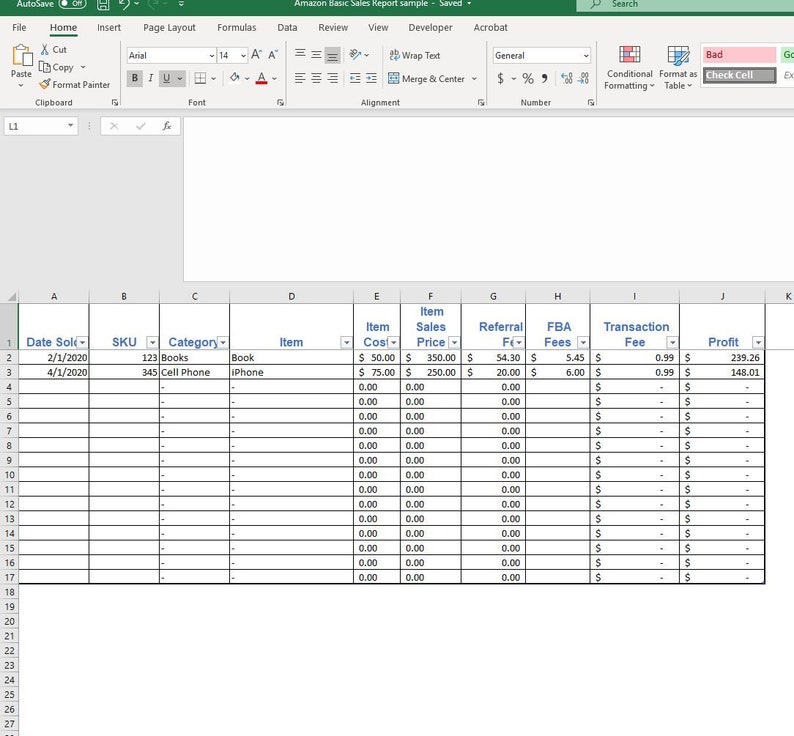Click Decrease Decimal icon
This screenshot has width=794, height=736.
coord(583,78)
